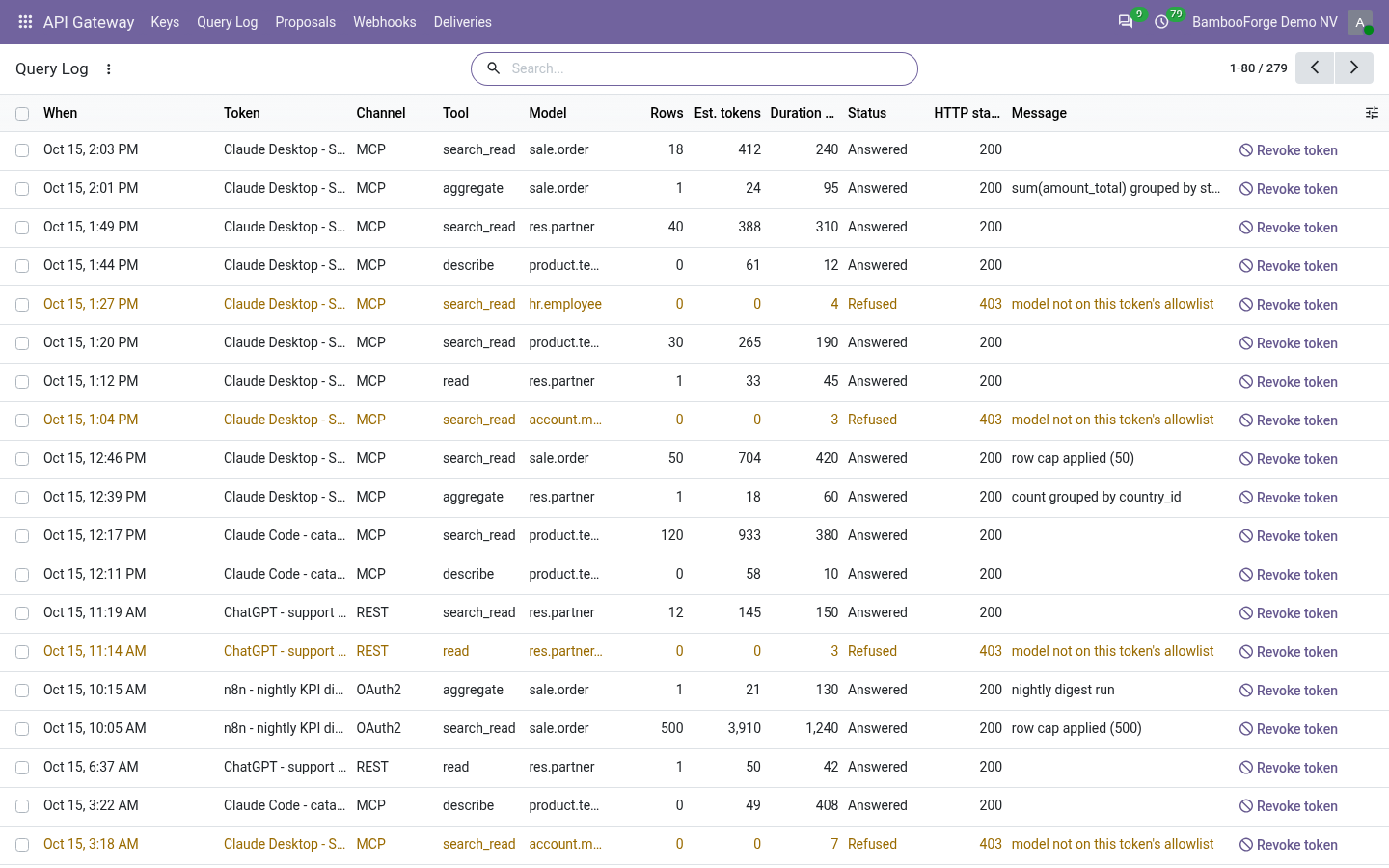Viewport: 1389px width, 868px height.
Task: Go to next page of records
Action: [x=1354, y=68]
